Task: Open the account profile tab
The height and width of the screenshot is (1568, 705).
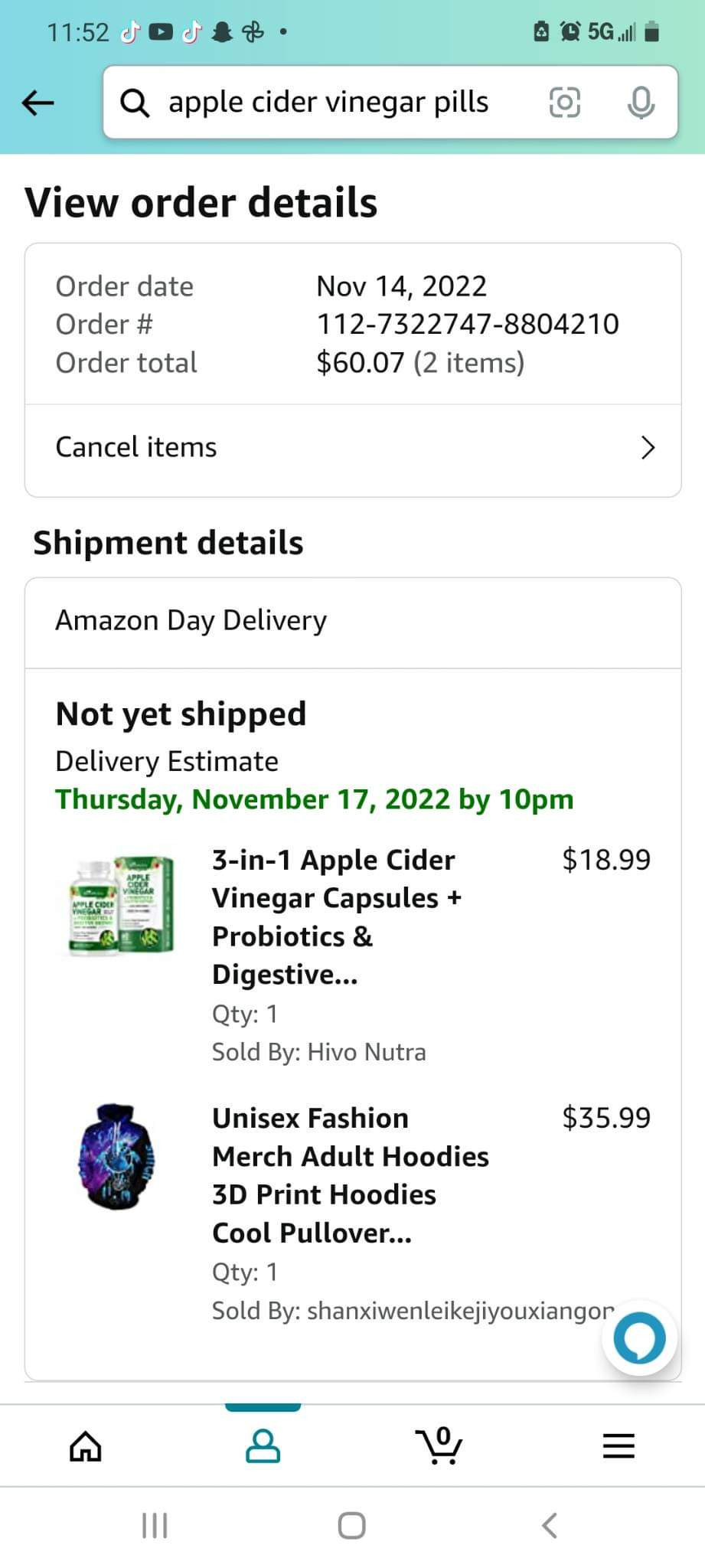Action: coord(263,1446)
